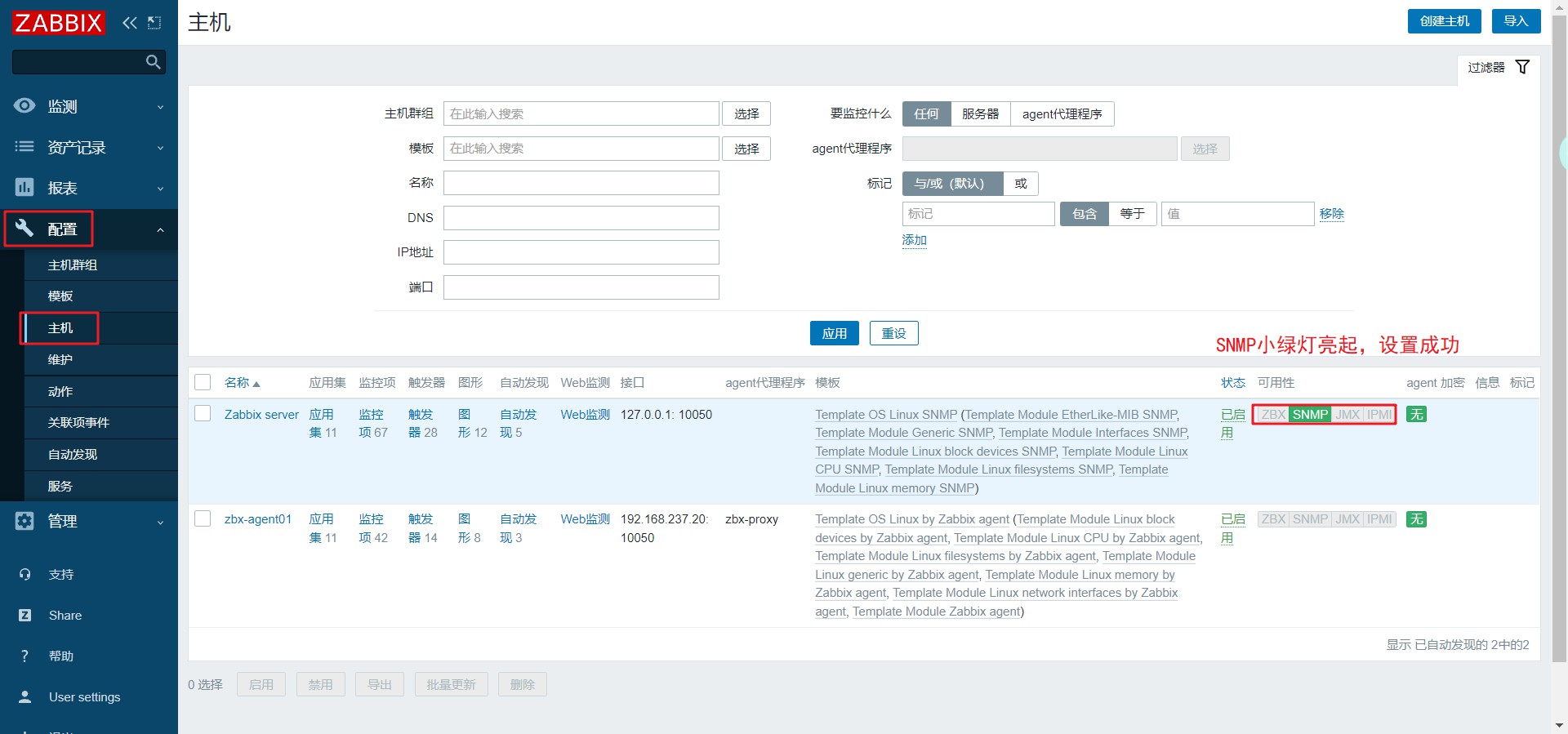Click the chart icon for 报表

[24, 188]
